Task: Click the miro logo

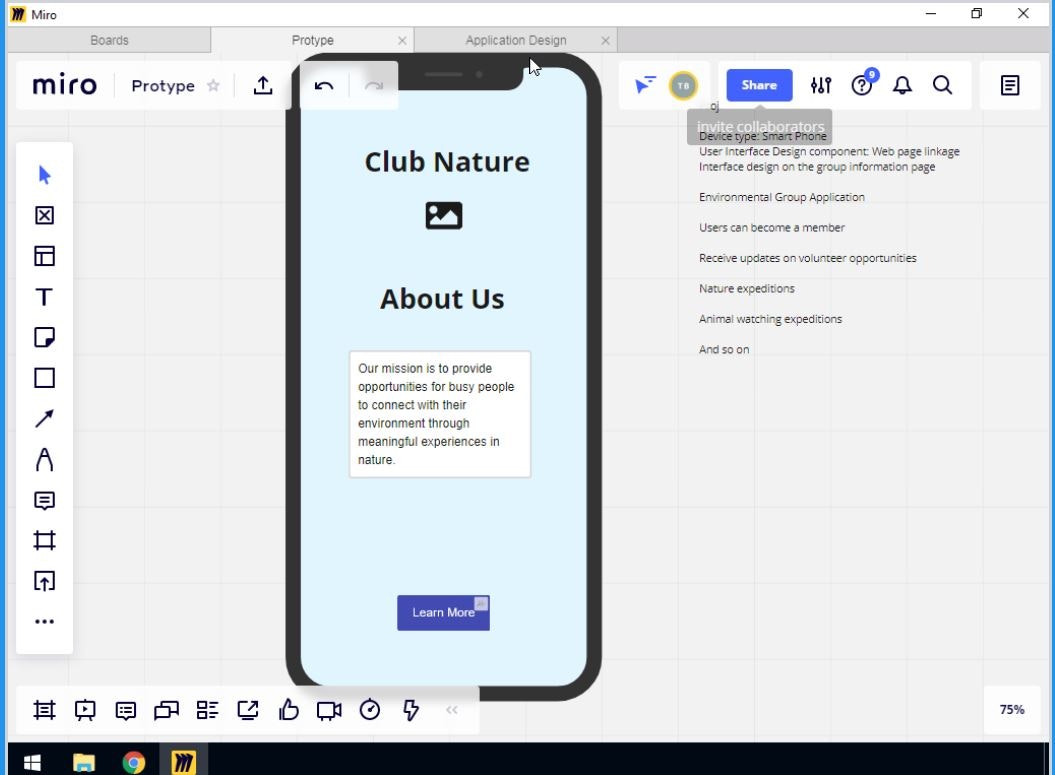Action: click(65, 85)
